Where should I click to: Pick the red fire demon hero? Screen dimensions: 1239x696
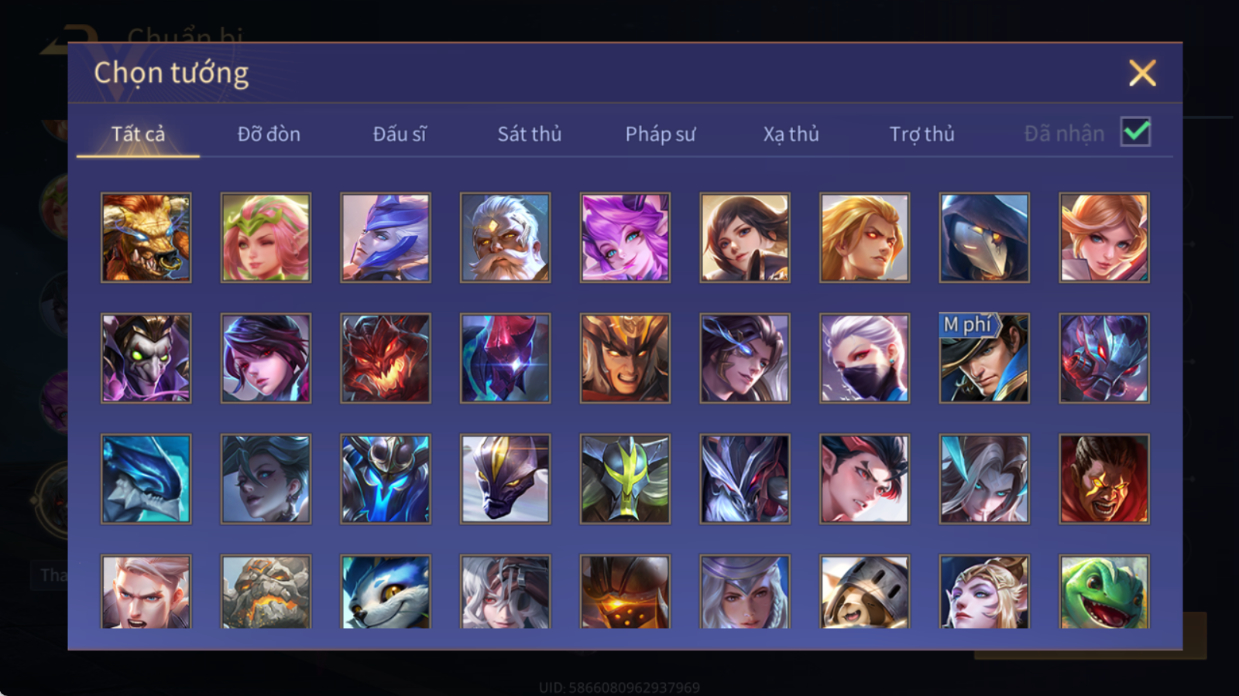(385, 358)
